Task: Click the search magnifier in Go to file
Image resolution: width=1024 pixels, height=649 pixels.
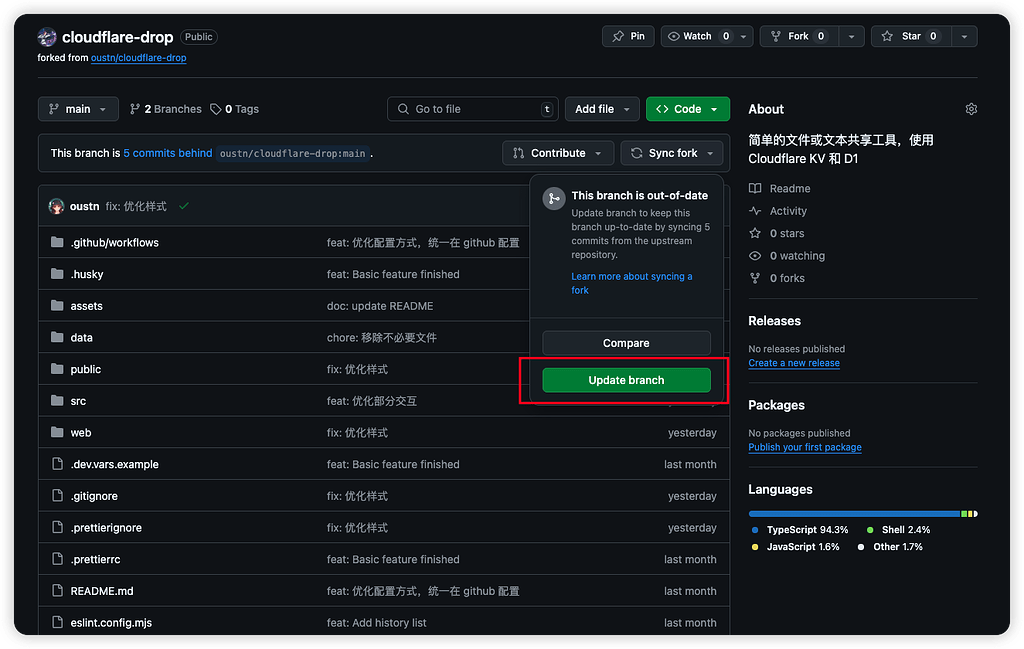Action: [404, 109]
